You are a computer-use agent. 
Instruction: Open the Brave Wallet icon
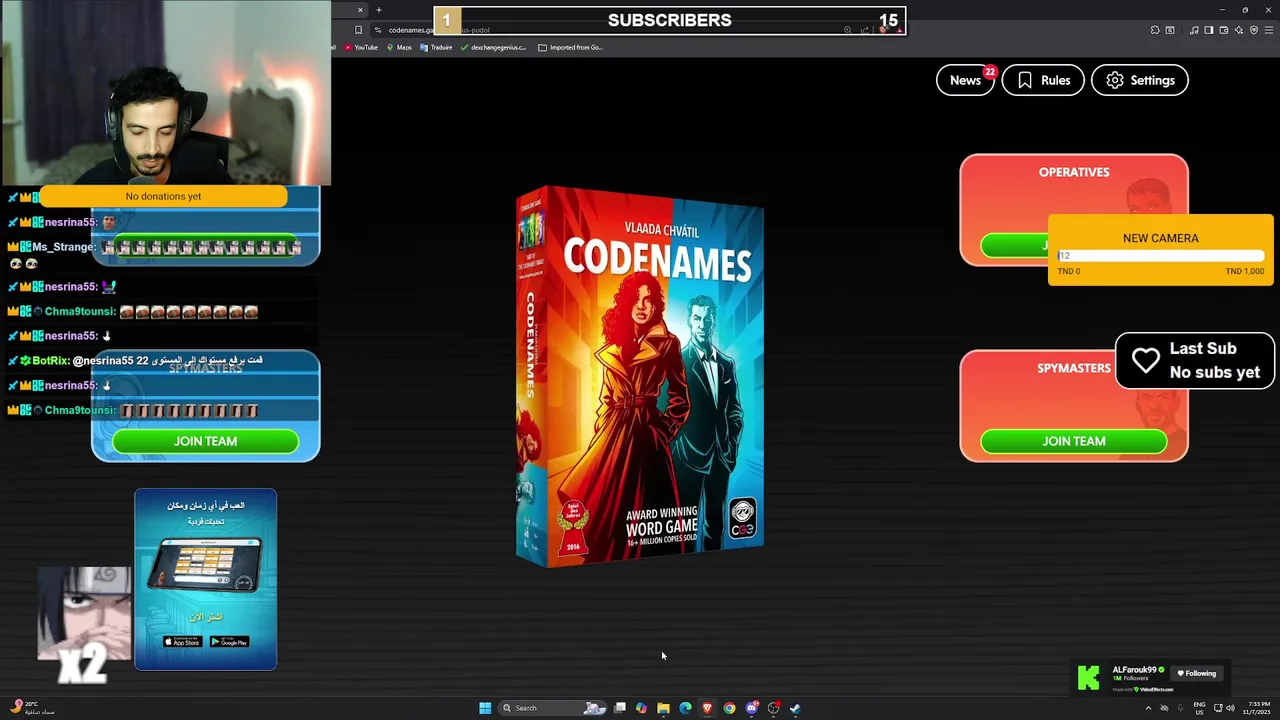(x=1224, y=30)
